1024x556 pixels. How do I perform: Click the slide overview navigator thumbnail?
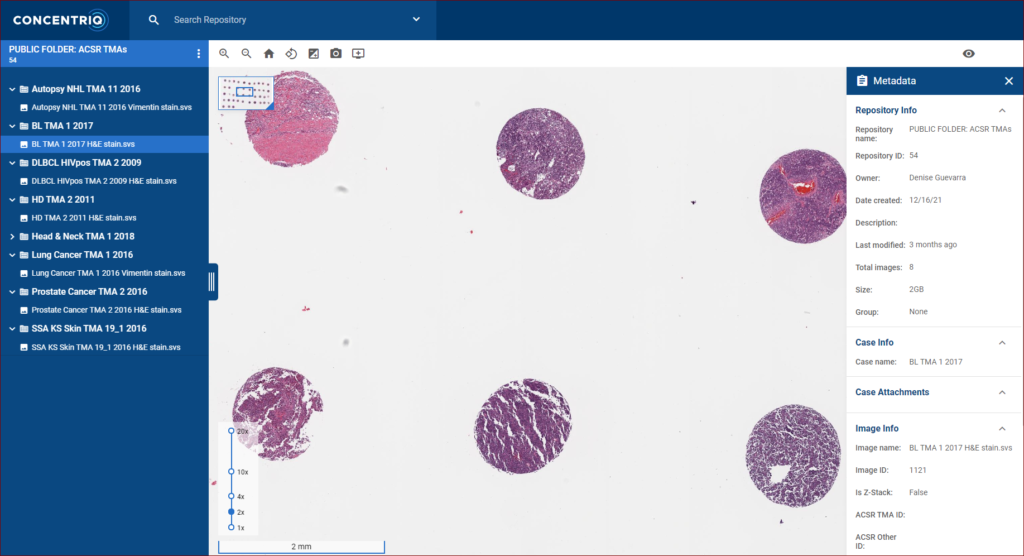point(246,93)
